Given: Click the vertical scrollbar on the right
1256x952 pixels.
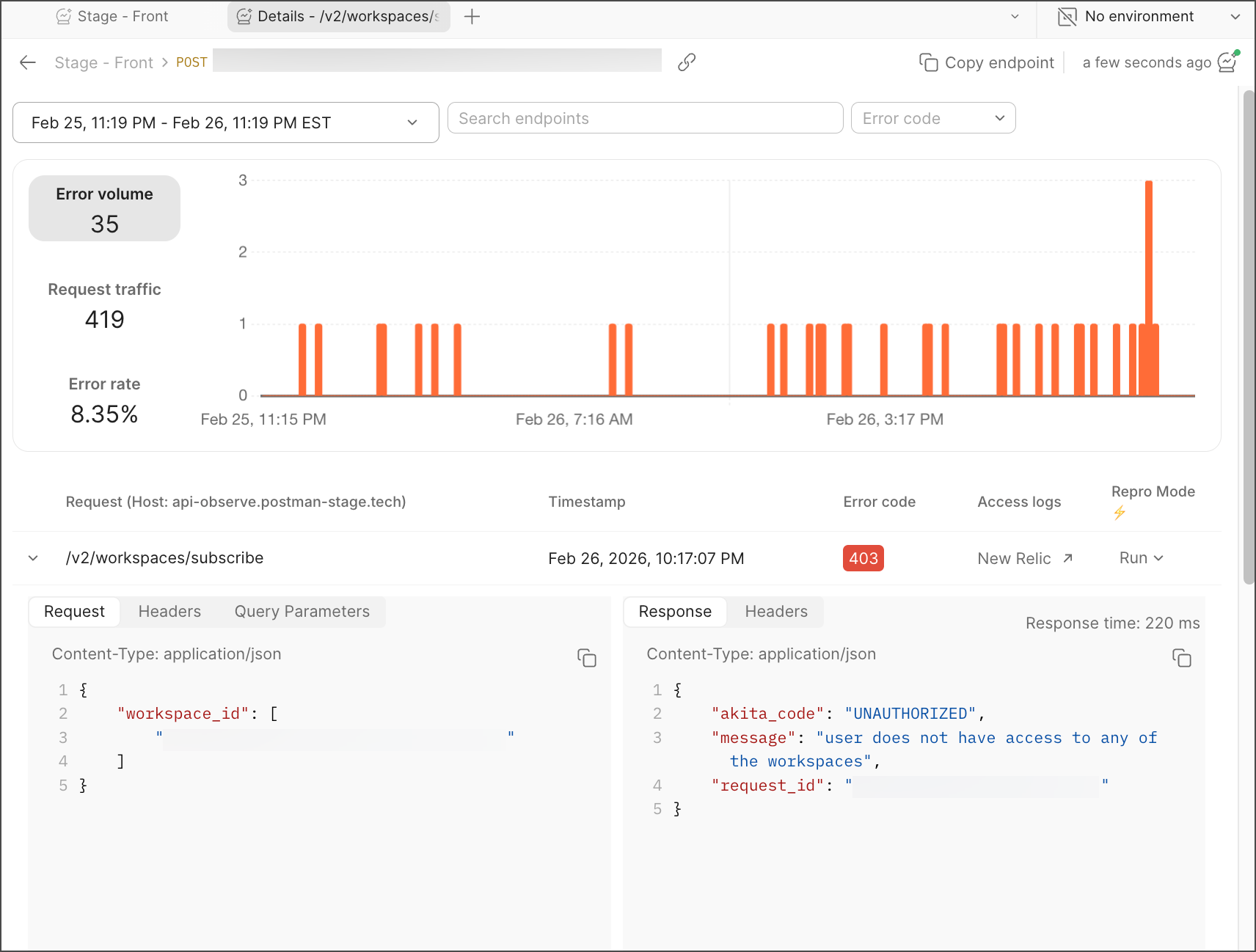Looking at the screenshot, I should [x=1249, y=337].
